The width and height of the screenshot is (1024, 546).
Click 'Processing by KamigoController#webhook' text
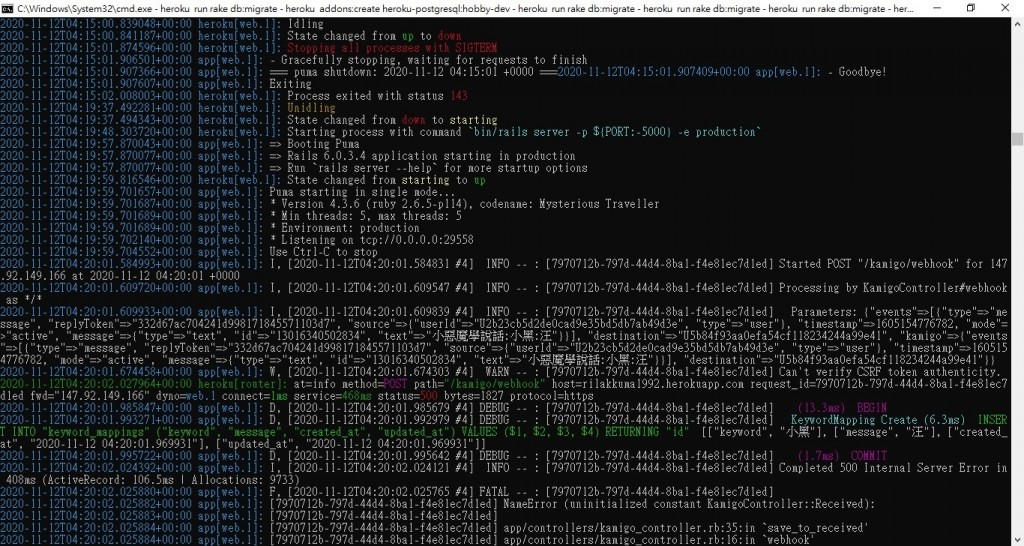click(x=893, y=288)
